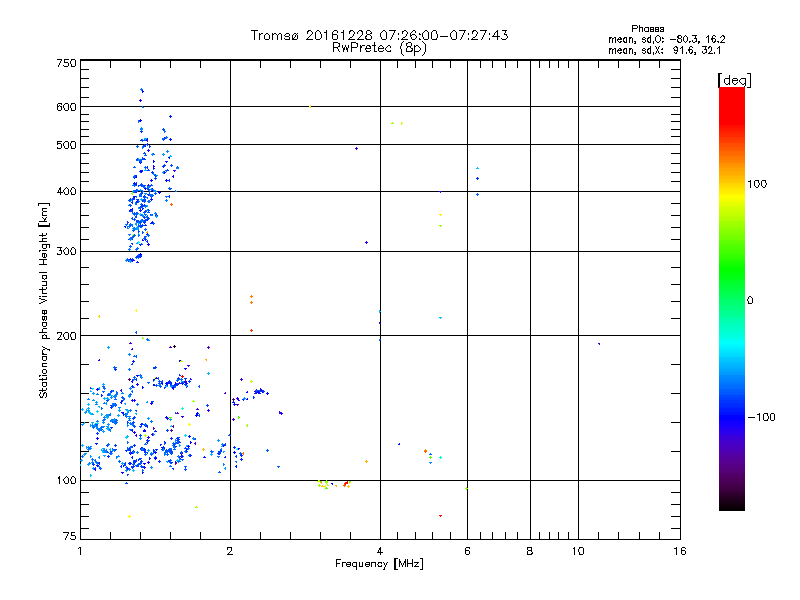Click the black bottom end of the colorbar

pos(732,503)
